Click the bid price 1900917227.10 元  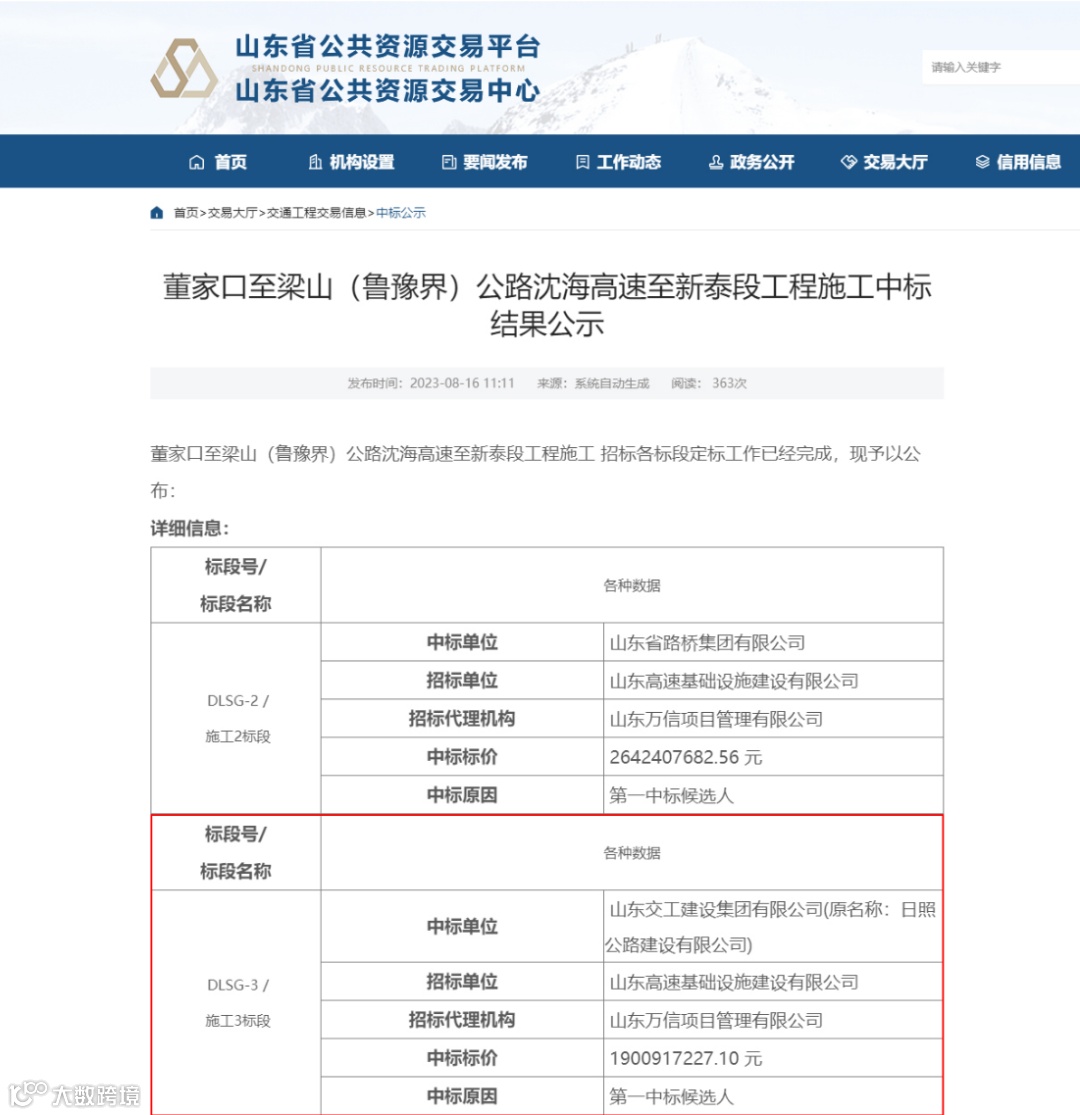click(x=685, y=1058)
